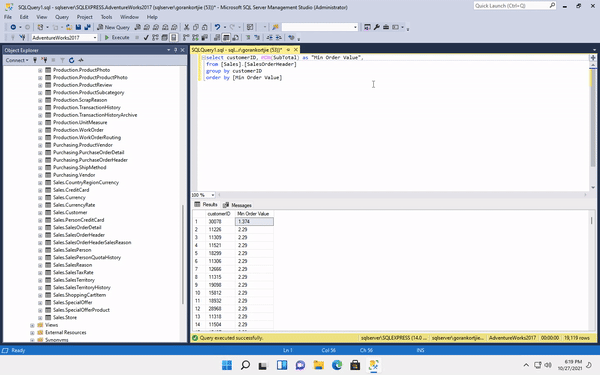The height and width of the screenshot is (375, 600).
Task: Click the Filter icon in Object Explorer
Action: [x=62, y=60]
